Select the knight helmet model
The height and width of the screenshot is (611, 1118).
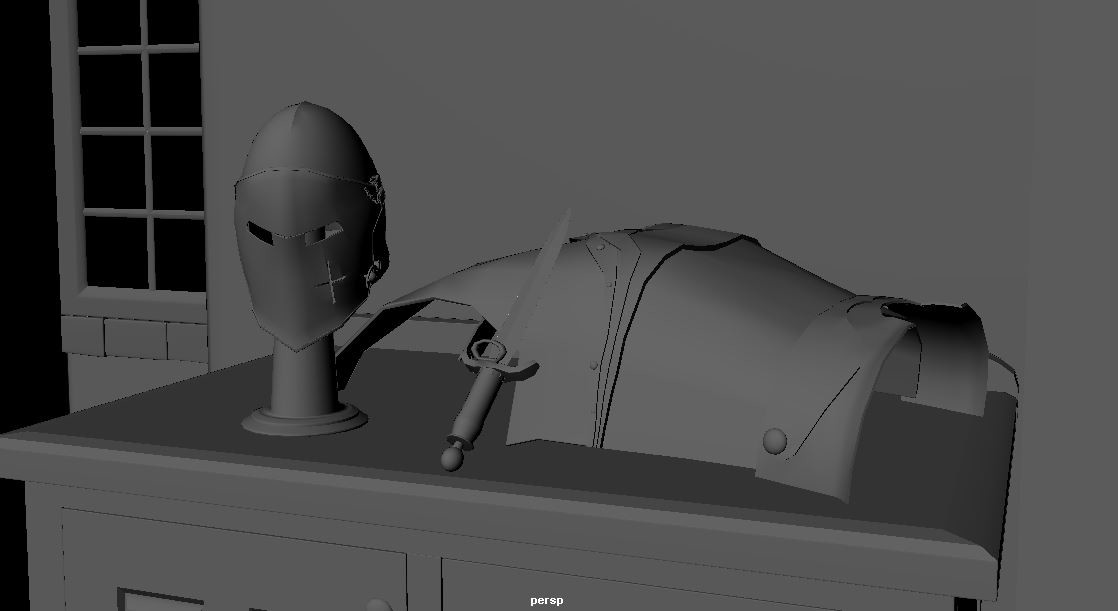[310, 225]
